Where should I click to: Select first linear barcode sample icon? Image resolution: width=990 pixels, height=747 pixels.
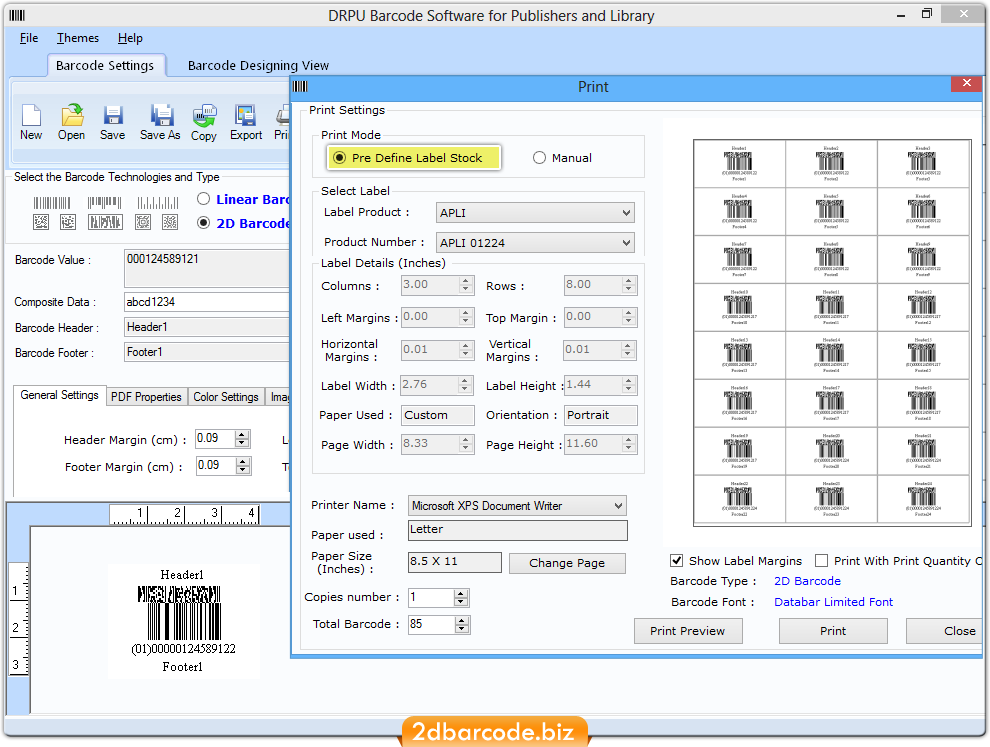click(x=52, y=203)
